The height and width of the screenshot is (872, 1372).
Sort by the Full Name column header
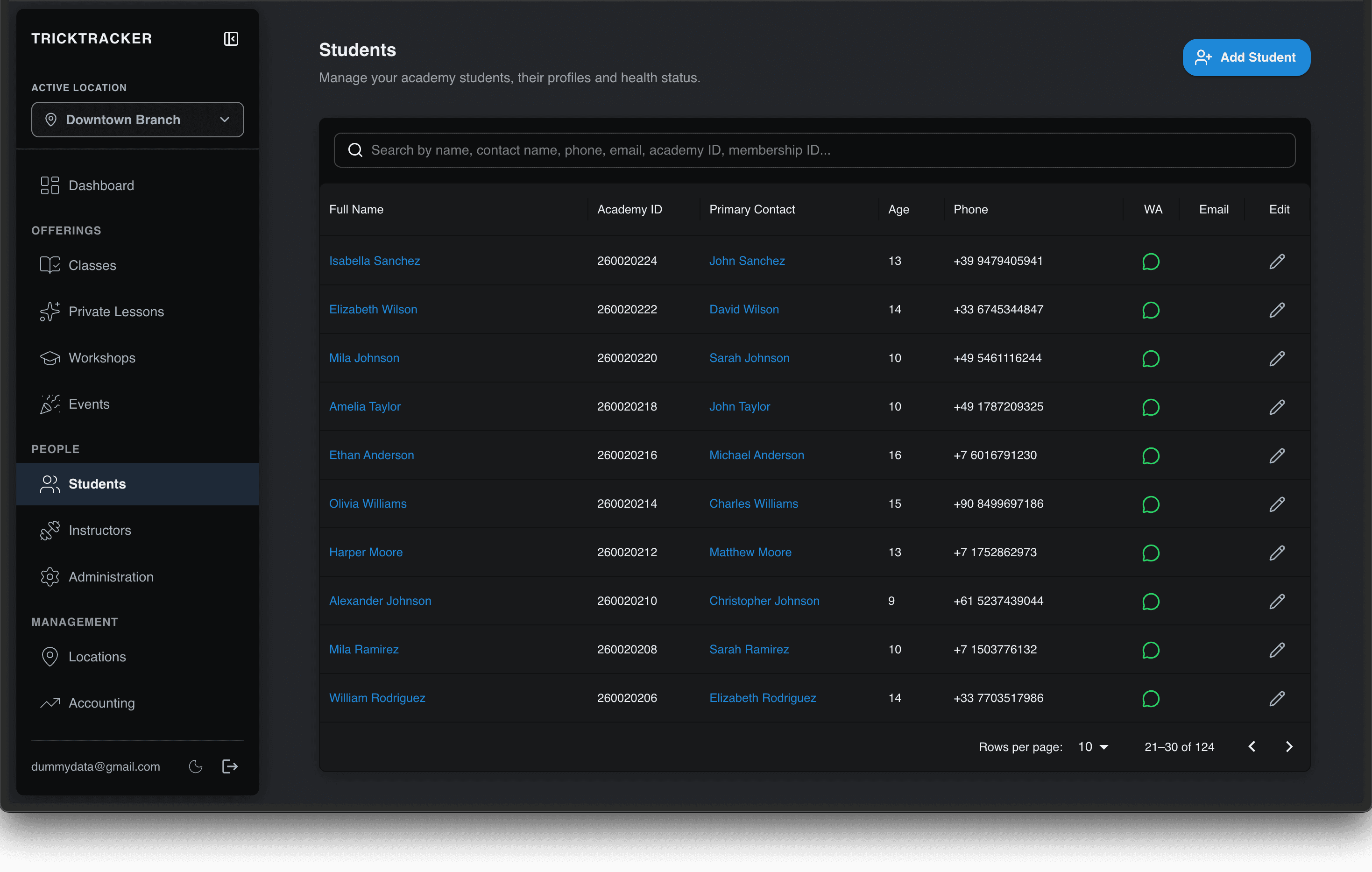click(x=356, y=210)
